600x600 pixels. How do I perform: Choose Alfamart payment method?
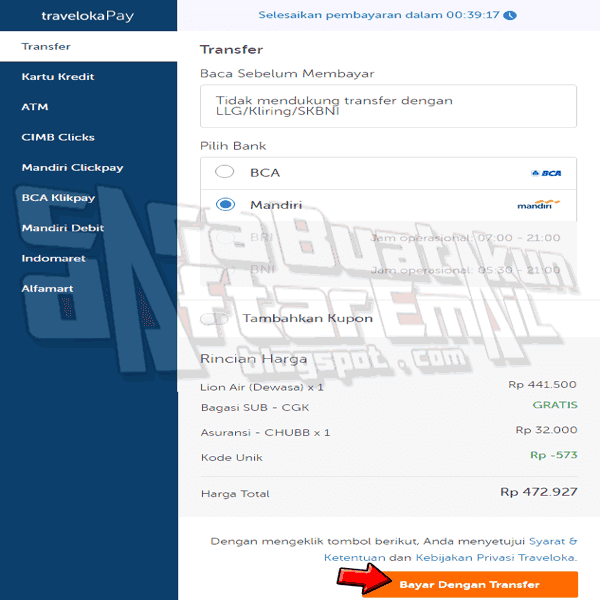tap(47, 289)
